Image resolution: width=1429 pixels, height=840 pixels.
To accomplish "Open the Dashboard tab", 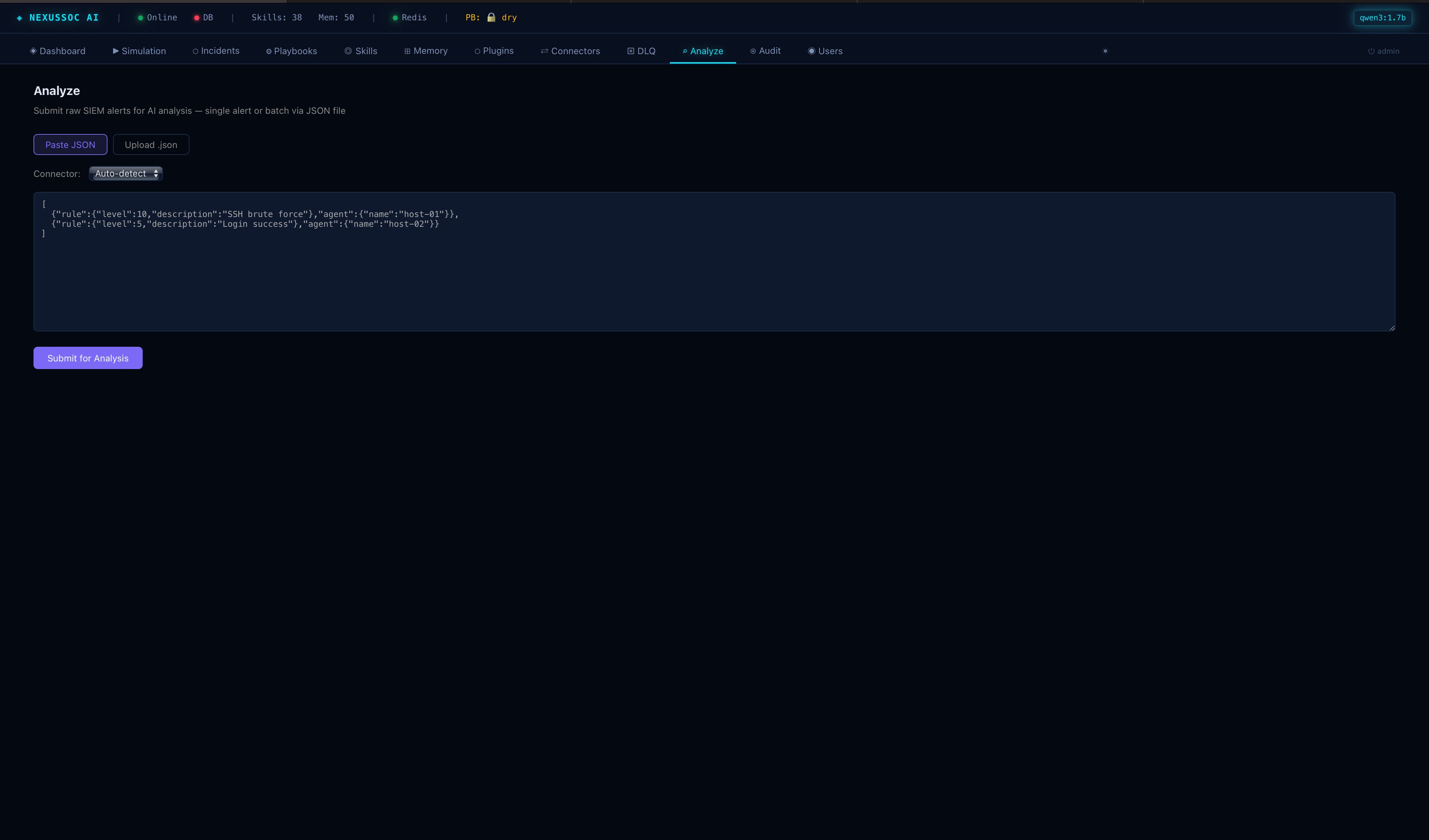I will click(x=57, y=51).
